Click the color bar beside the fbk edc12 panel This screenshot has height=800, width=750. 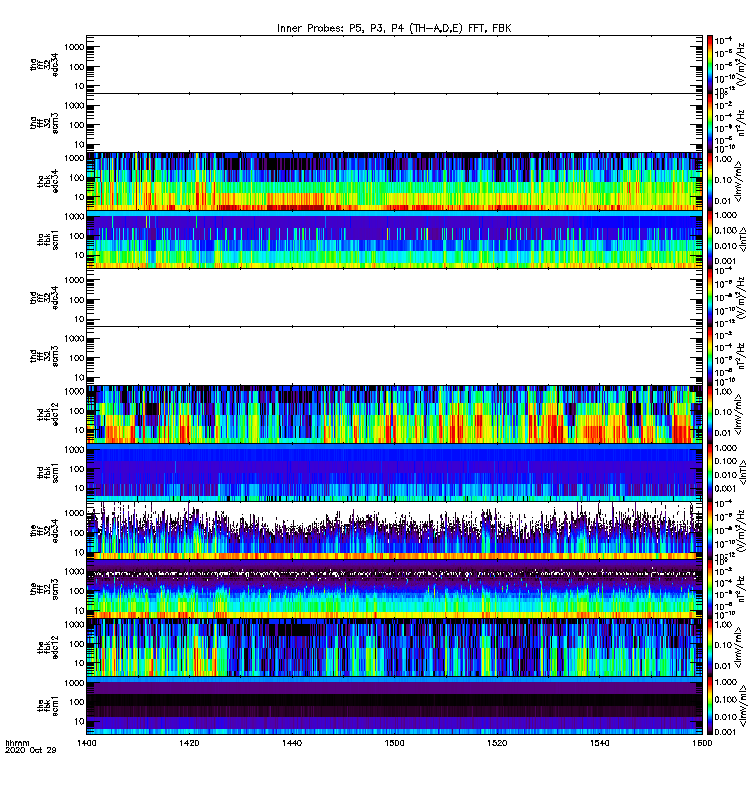[x=710, y=647]
